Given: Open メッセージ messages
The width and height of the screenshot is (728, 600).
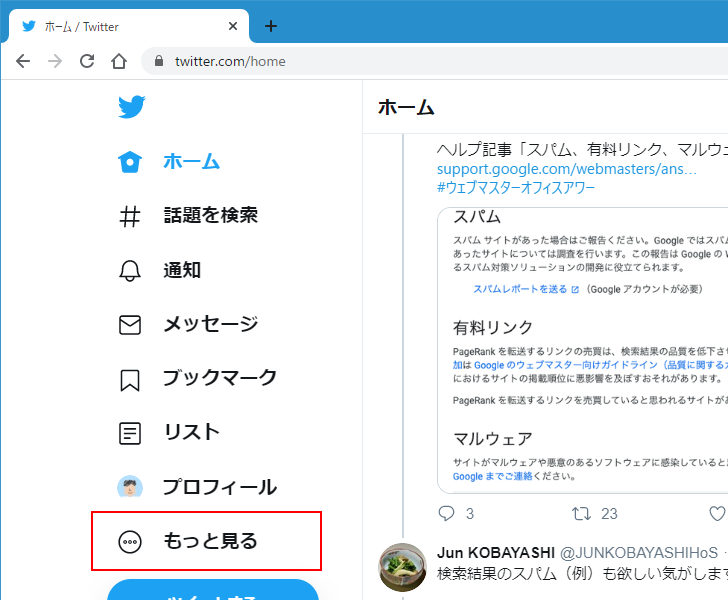Looking at the screenshot, I should point(188,324).
